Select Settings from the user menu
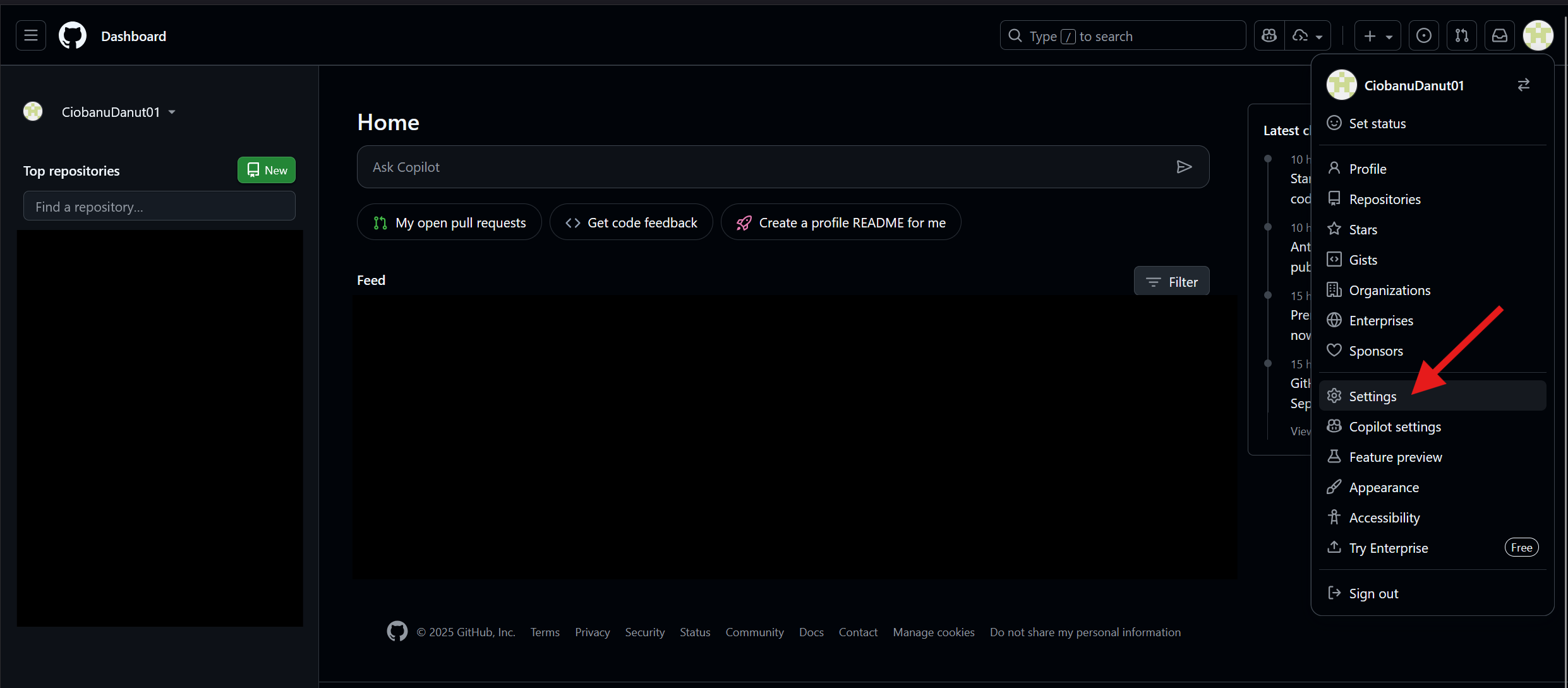The height and width of the screenshot is (688, 1568). (1372, 396)
